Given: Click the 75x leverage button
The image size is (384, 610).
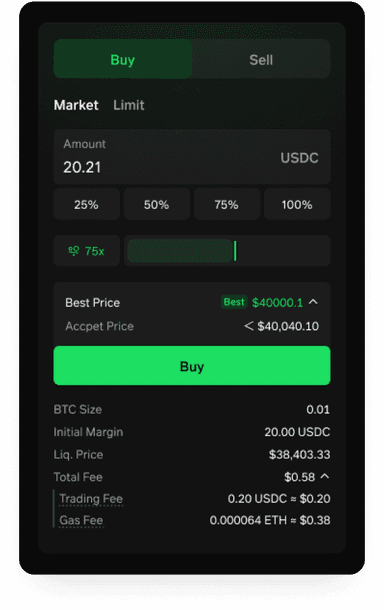Looking at the screenshot, I should 86,251.
